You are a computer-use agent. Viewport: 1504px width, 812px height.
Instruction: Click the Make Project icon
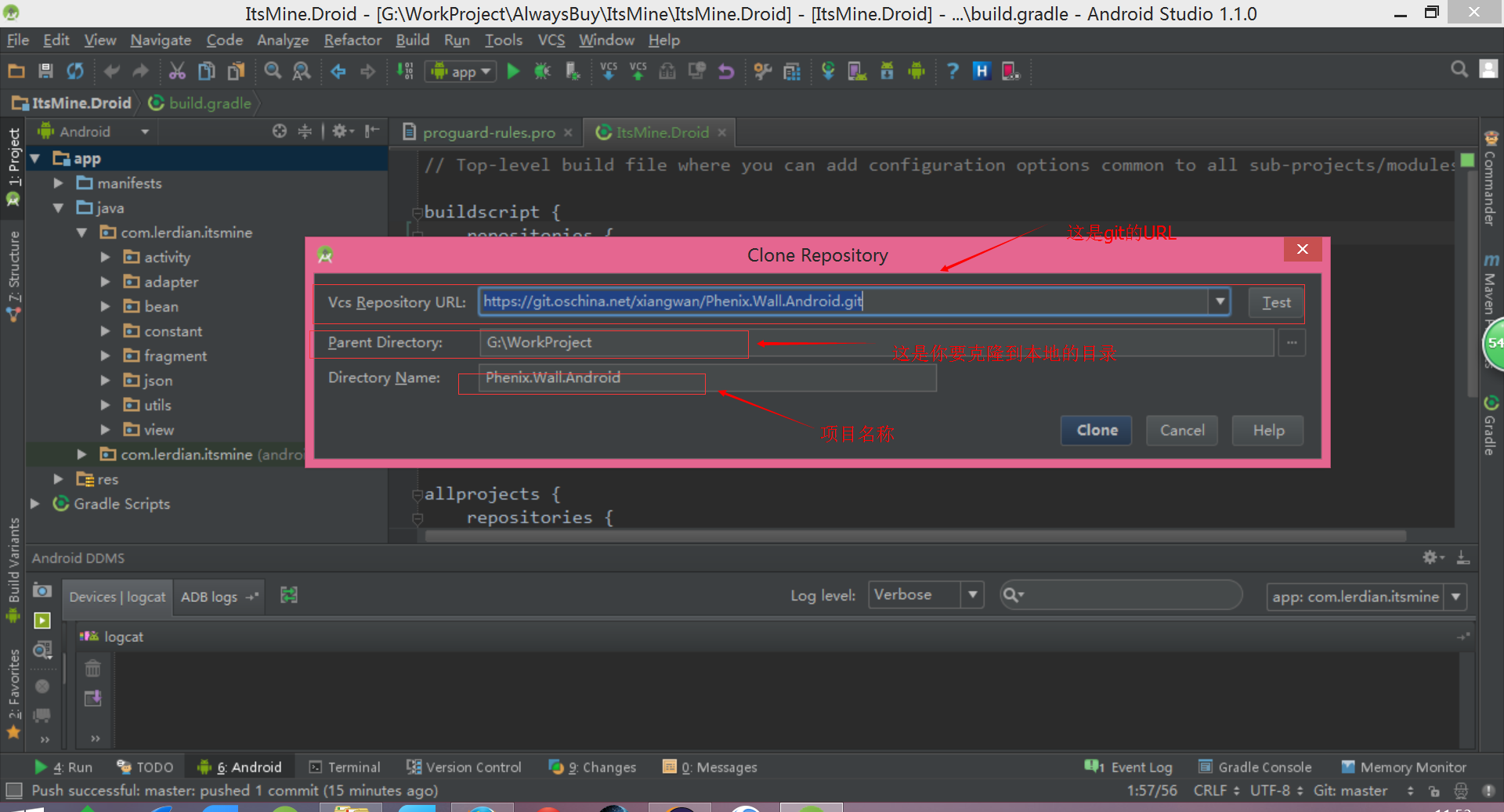pos(404,71)
